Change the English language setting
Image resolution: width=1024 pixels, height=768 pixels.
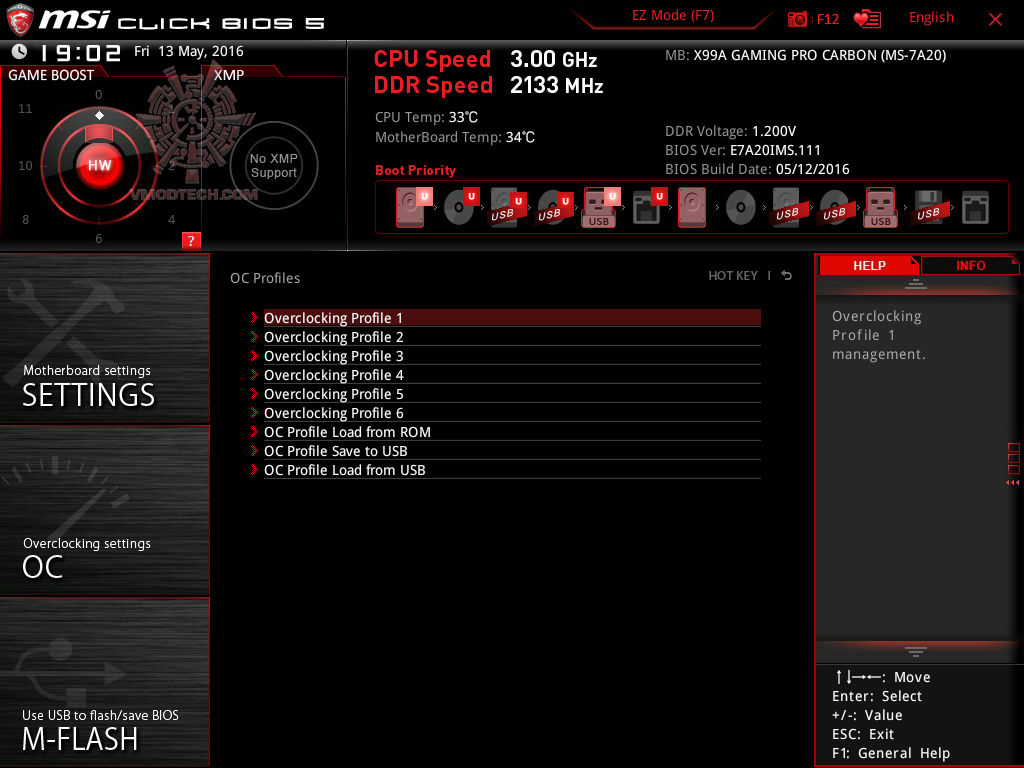coord(931,18)
